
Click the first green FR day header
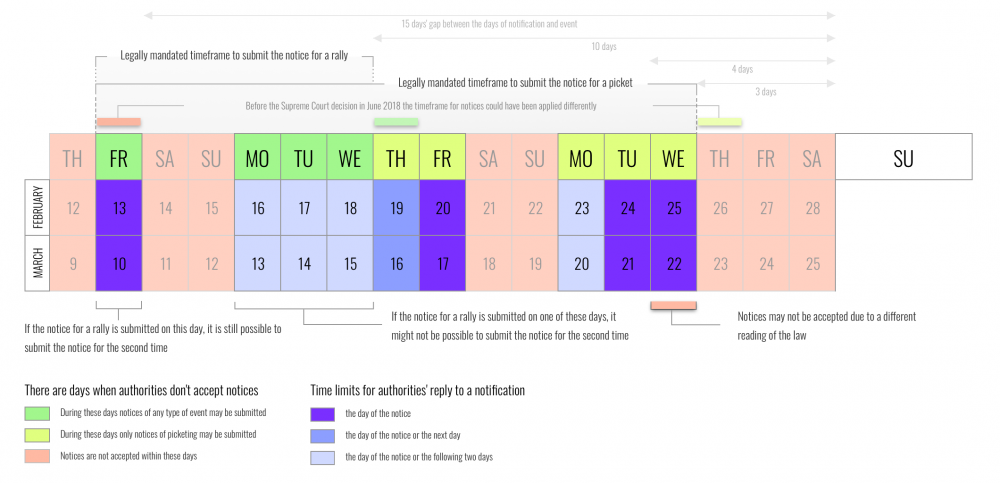click(118, 158)
